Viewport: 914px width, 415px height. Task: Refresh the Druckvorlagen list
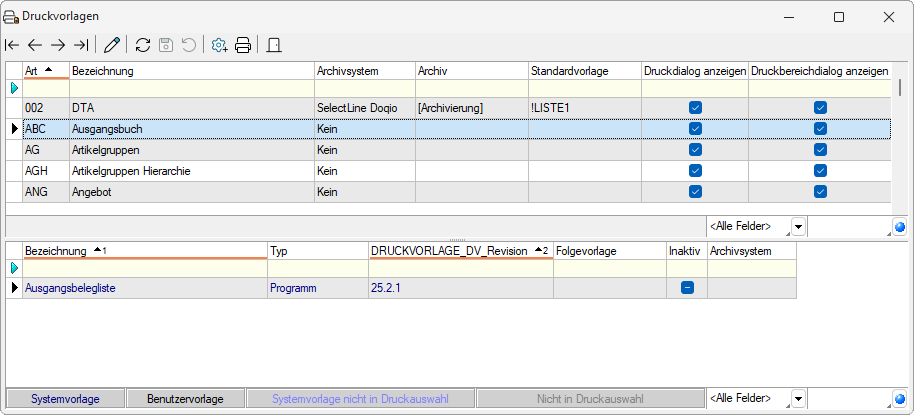143,45
